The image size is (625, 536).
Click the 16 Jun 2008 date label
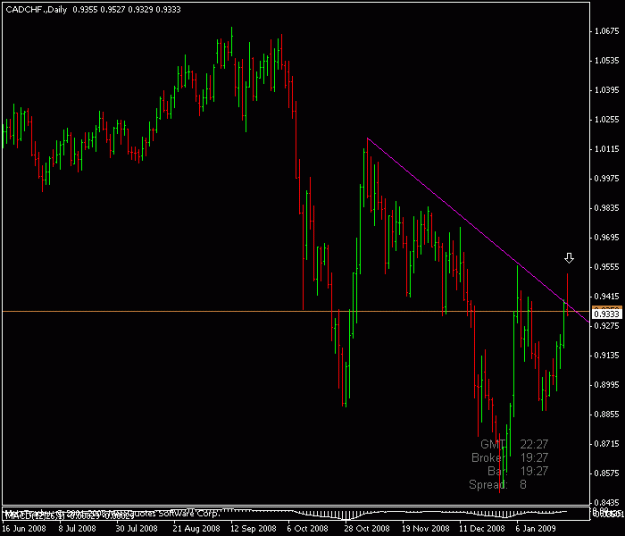coord(24,529)
